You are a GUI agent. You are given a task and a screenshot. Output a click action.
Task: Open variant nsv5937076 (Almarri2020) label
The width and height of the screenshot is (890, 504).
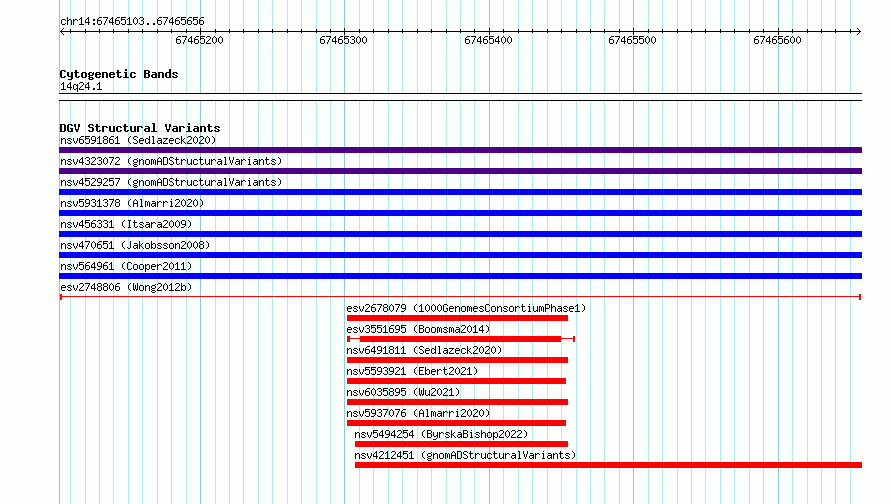click(418, 413)
